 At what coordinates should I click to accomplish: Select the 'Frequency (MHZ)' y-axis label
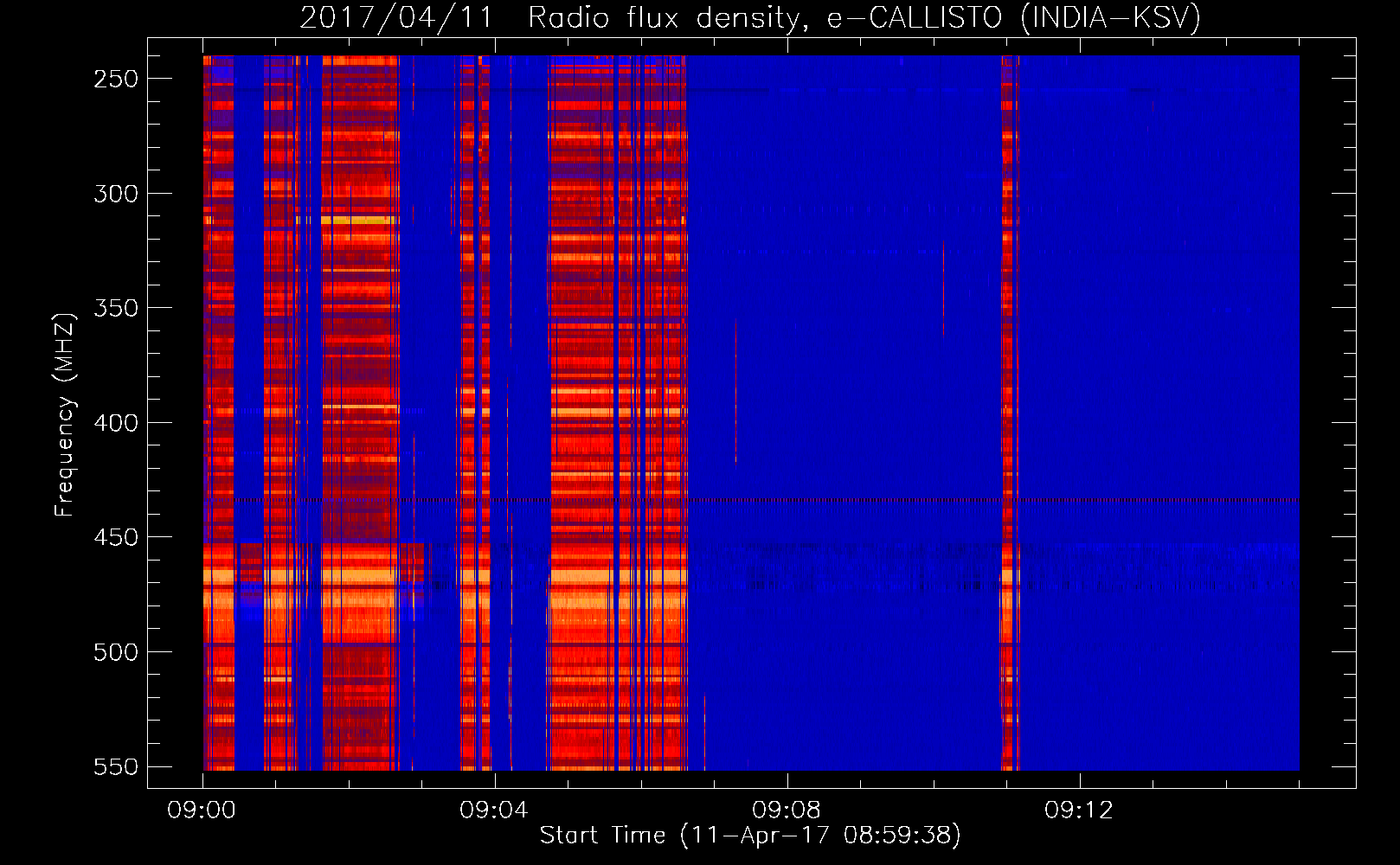tap(64, 414)
